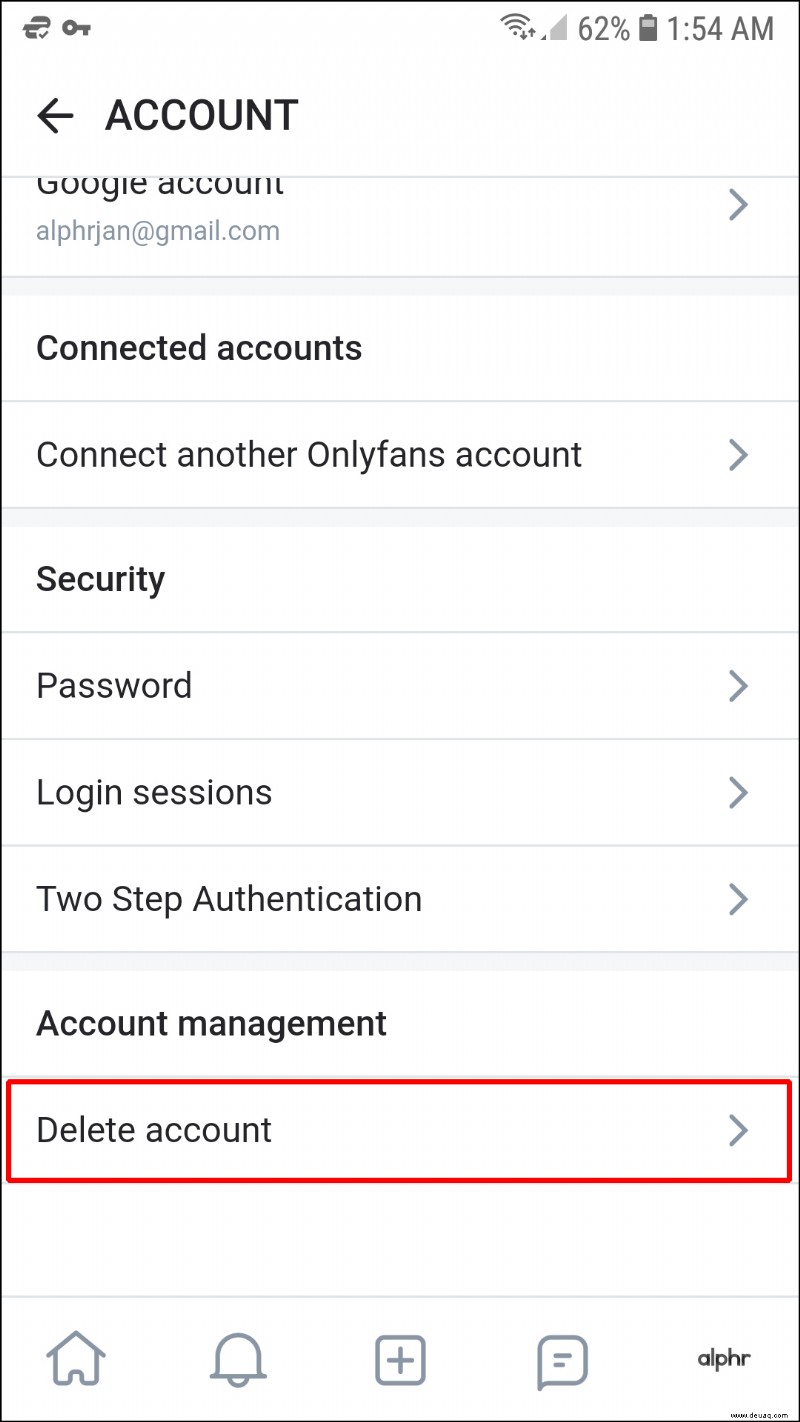Tap the VPN key status icon
This screenshot has height=1422, width=800.
[x=76, y=28]
